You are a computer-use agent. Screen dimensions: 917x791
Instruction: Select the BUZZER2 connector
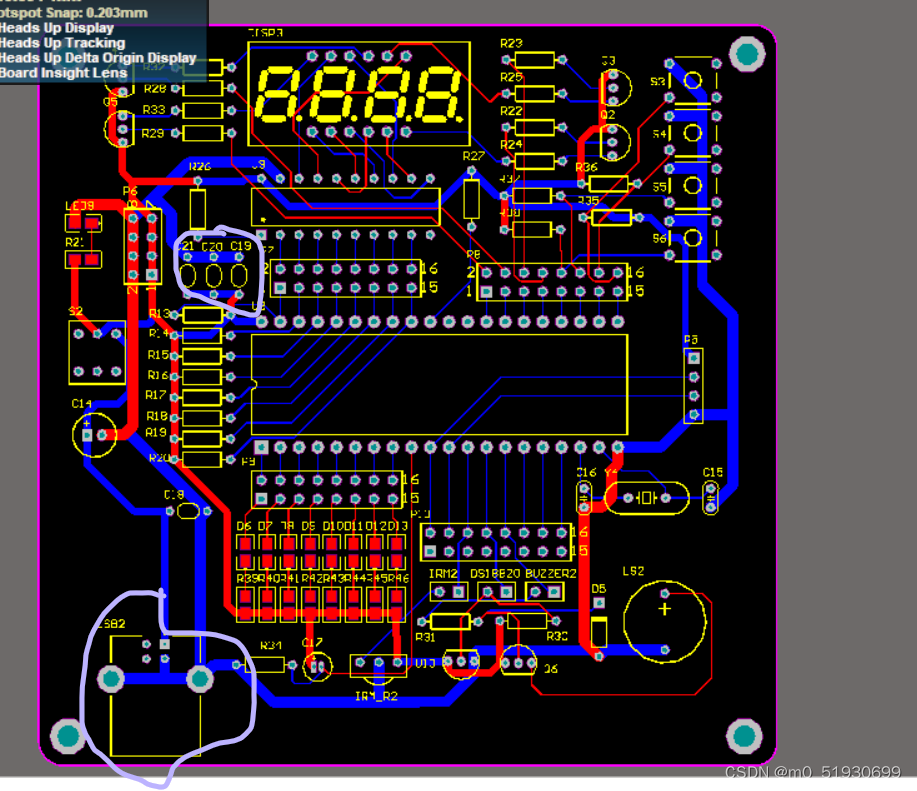(x=544, y=592)
